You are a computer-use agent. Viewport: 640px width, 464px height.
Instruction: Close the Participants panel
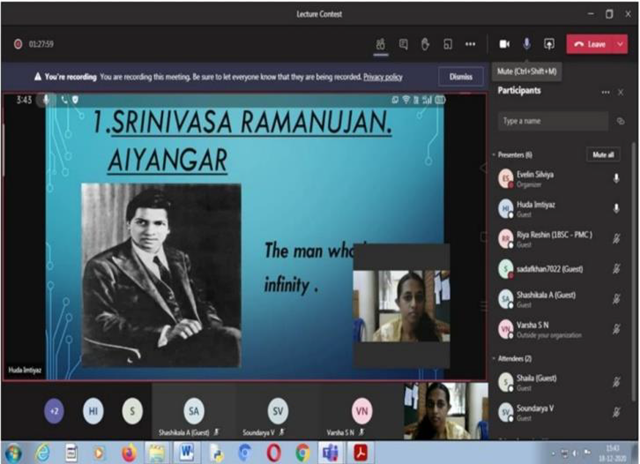tap(620, 92)
